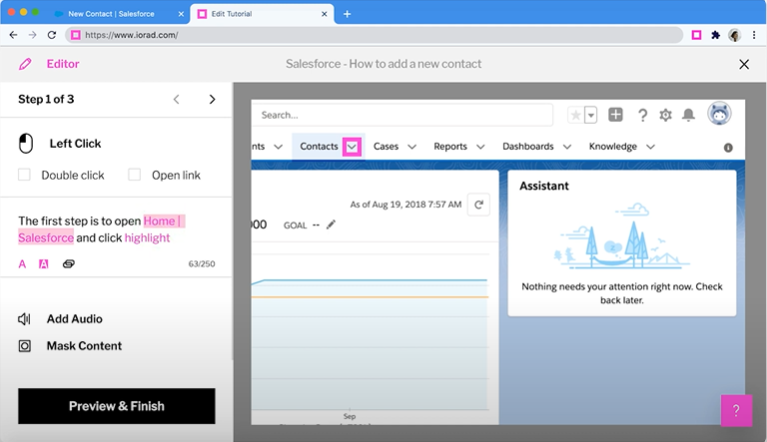Expand the Cases tab dropdown chevron
767x442 pixels.
pyautogui.click(x=412, y=147)
